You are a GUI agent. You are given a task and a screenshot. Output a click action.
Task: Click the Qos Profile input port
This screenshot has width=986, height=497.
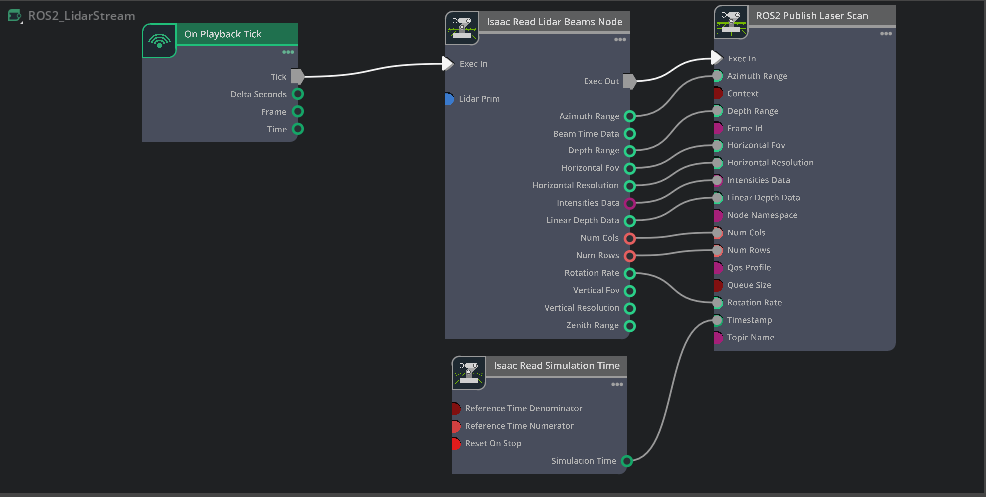(x=718, y=267)
